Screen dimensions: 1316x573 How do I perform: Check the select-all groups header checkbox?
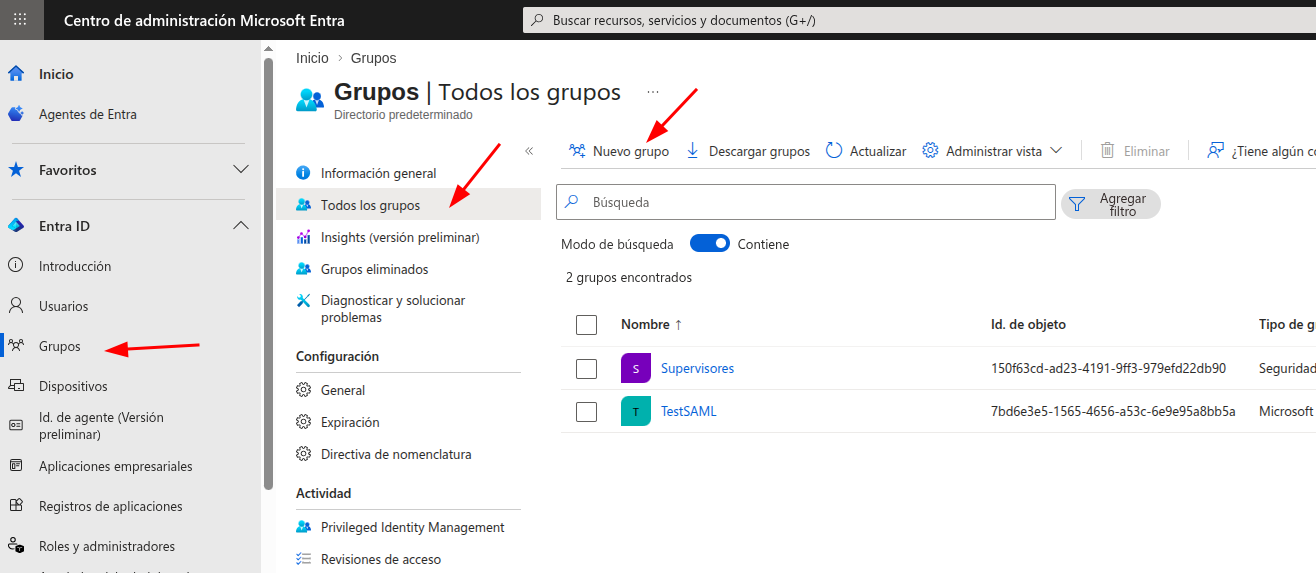point(587,325)
